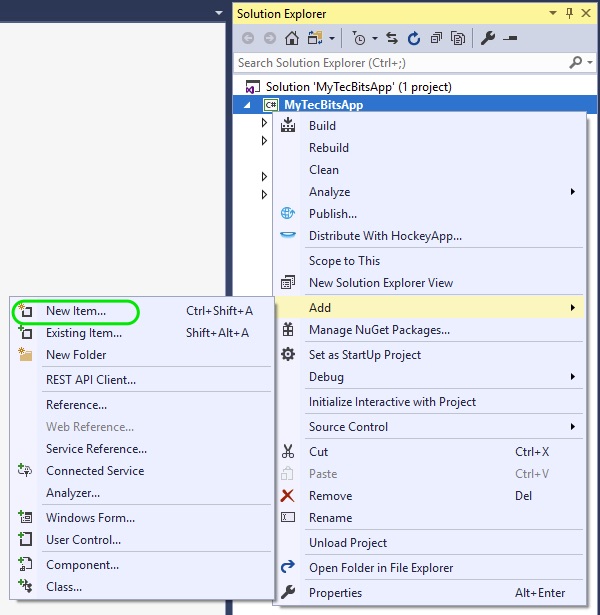Choose Set as StartUp Project
The height and width of the screenshot is (615, 600).
click(x=429, y=355)
